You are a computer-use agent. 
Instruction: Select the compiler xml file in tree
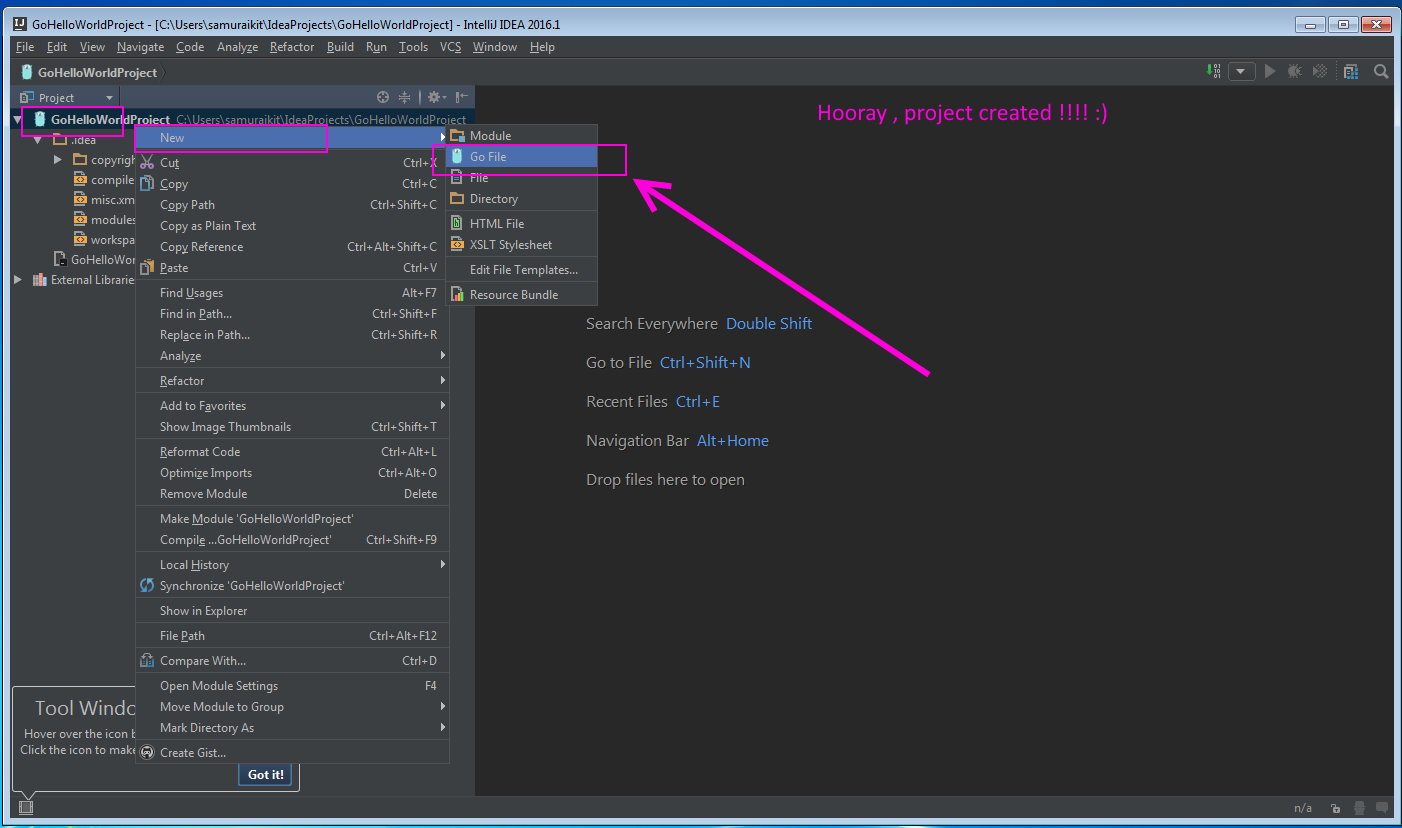(x=104, y=180)
